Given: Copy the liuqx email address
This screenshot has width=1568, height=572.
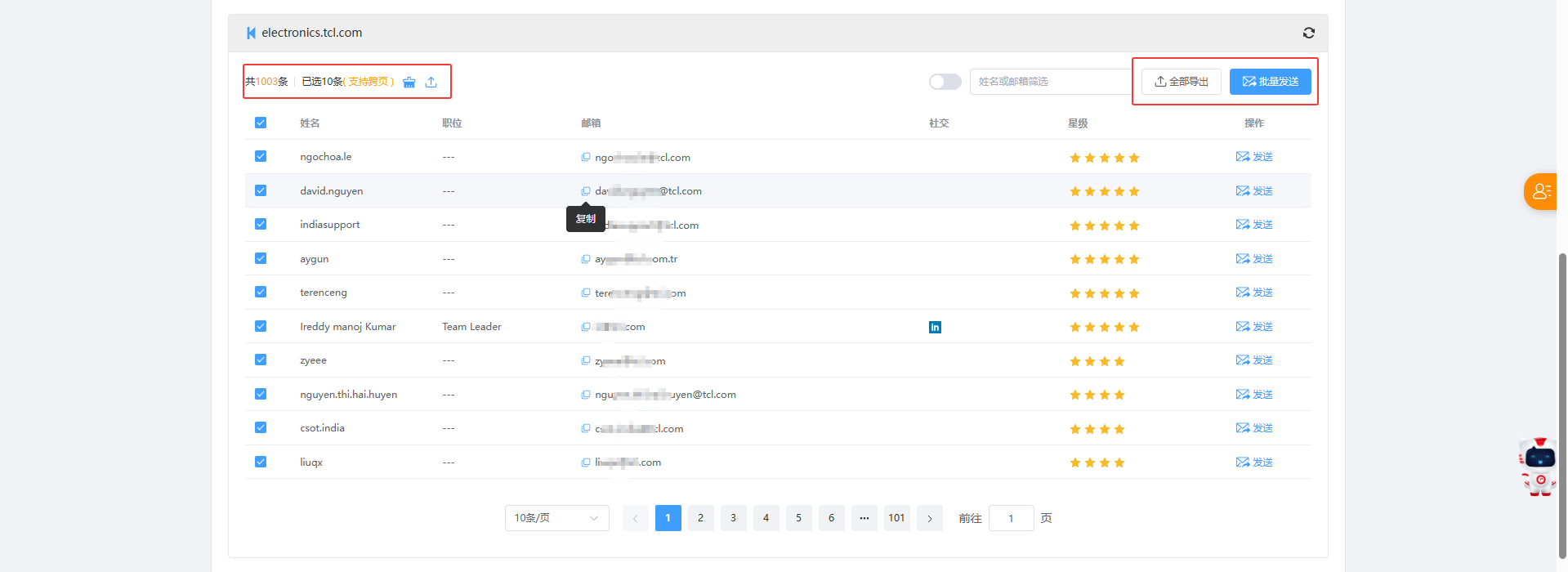Looking at the screenshot, I should 586,463.
